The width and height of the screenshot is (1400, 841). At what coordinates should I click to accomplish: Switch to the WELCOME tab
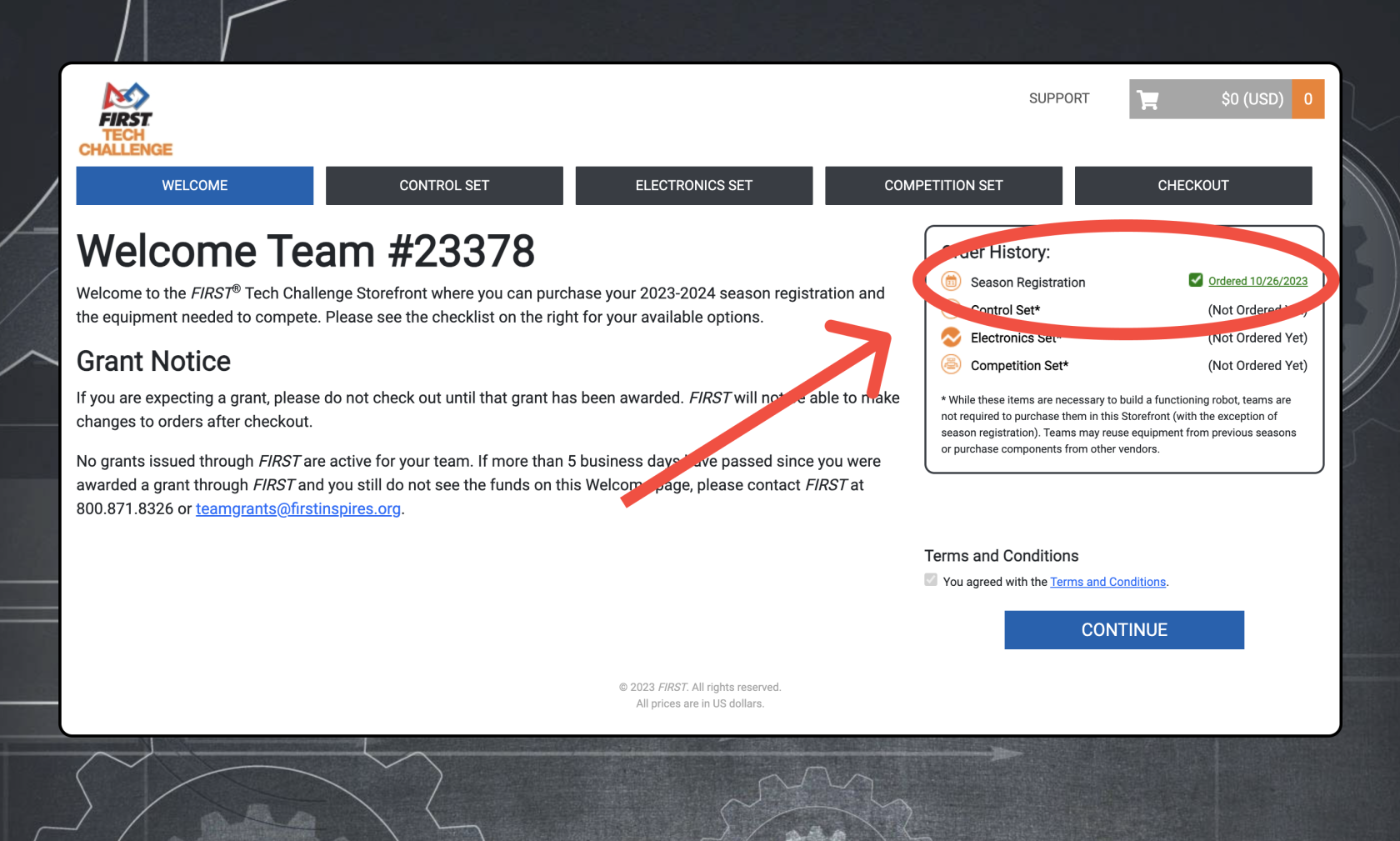(x=195, y=185)
